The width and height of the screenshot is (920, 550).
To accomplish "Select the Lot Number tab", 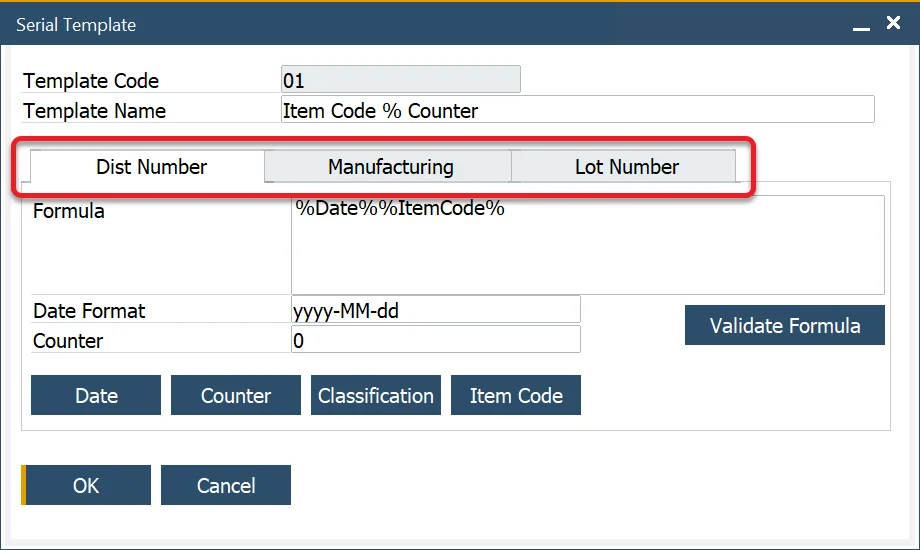I will coord(626,167).
